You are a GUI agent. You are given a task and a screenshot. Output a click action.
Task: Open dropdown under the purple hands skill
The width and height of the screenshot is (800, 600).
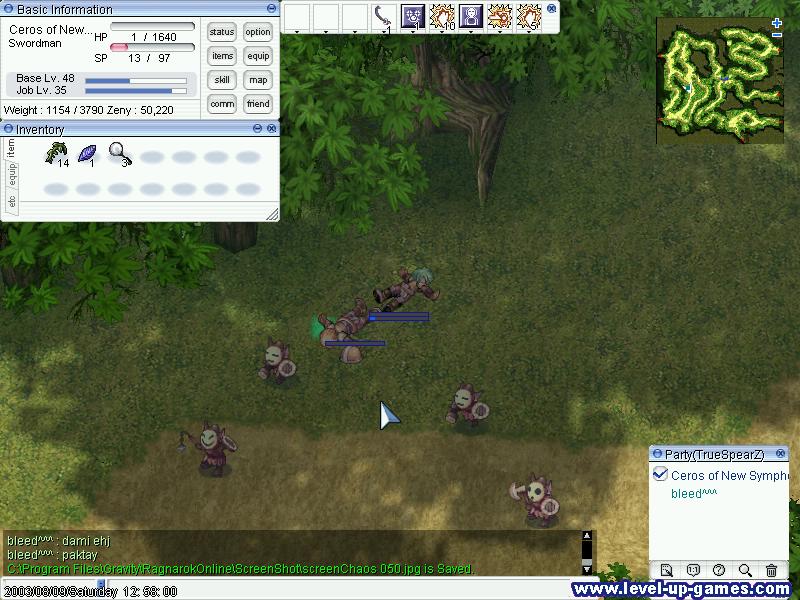click(412, 32)
